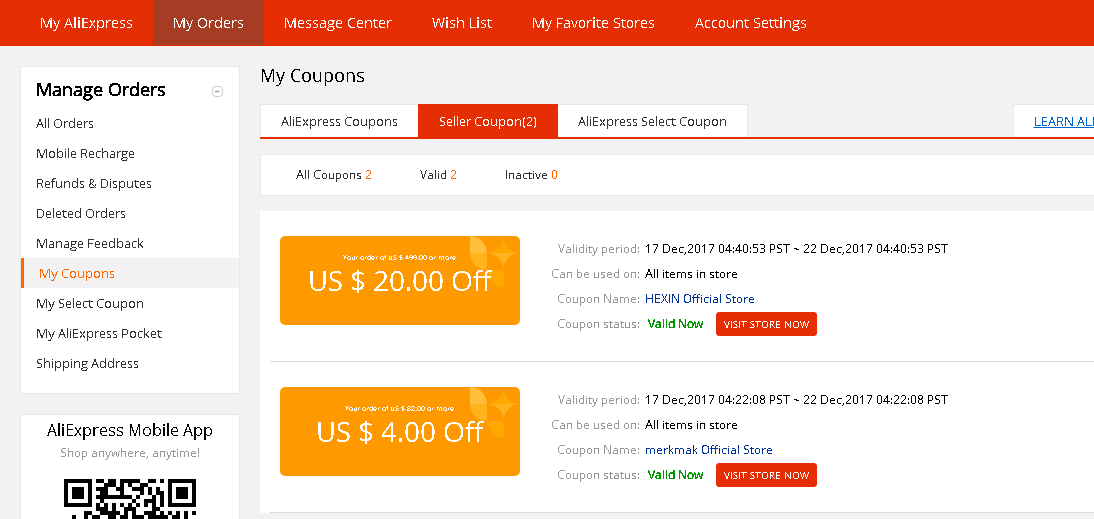1094x519 pixels.
Task: Open Refunds & Disputes in sidebar
Action: [x=94, y=184]
